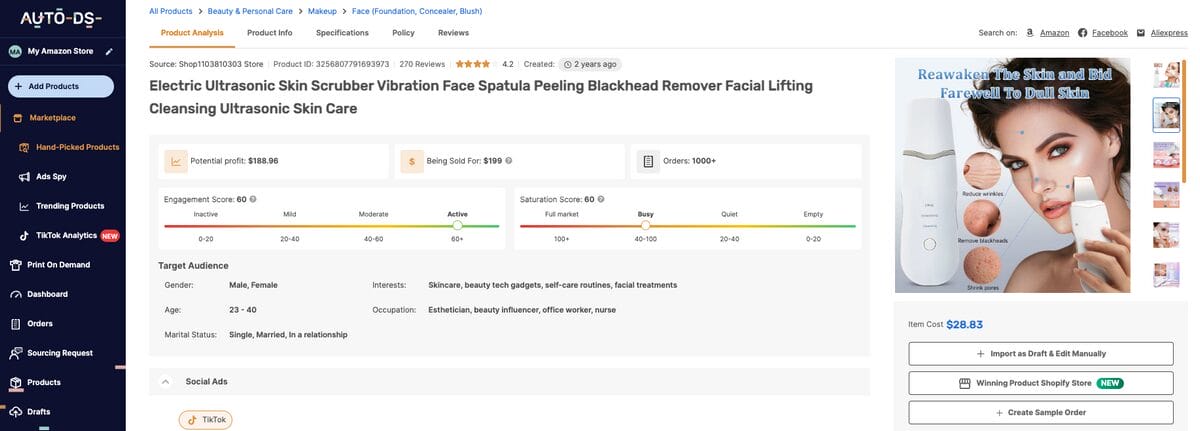Switch to the Specifications tab

click(342, 33)
